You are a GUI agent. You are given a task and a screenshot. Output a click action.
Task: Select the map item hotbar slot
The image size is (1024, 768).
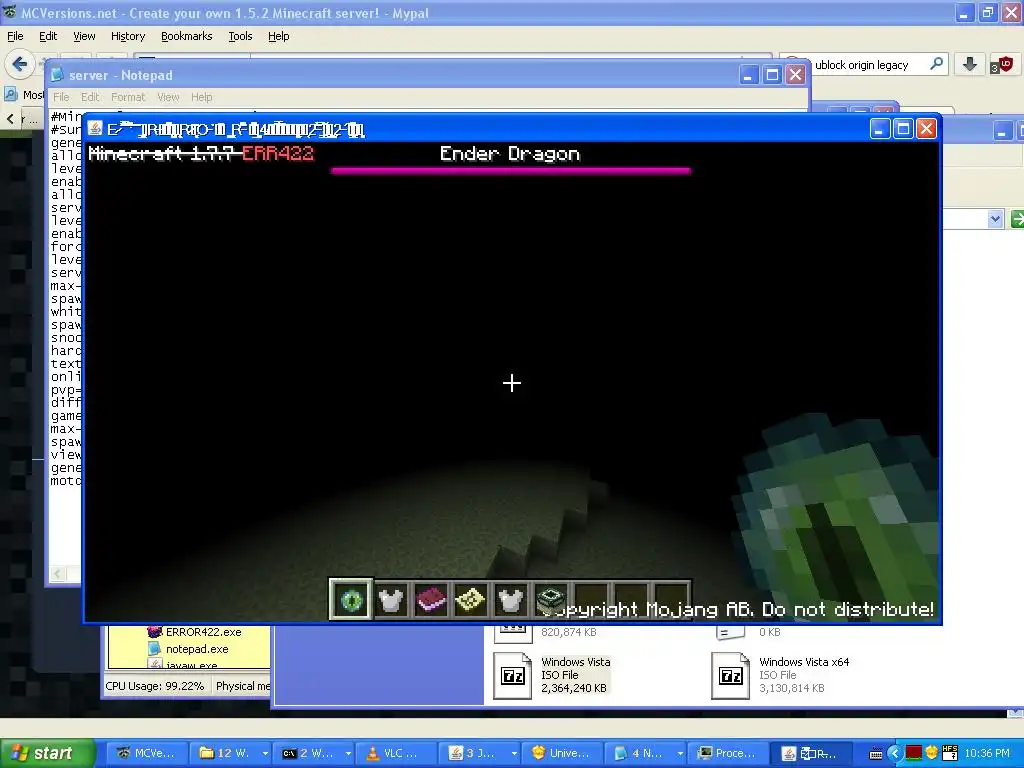(x=470, y=599)
